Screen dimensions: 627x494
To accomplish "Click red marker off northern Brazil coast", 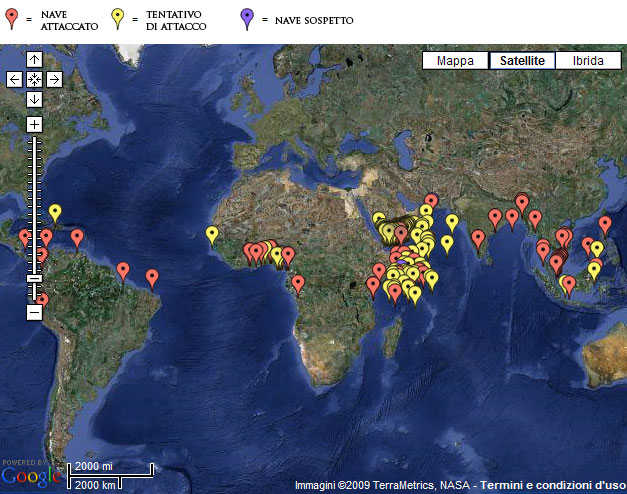I will click(123, 271).
